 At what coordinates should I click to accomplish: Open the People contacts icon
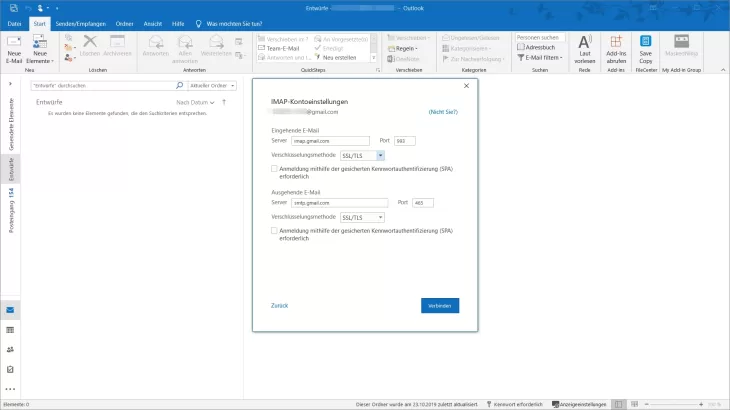(x=10, y=349)
